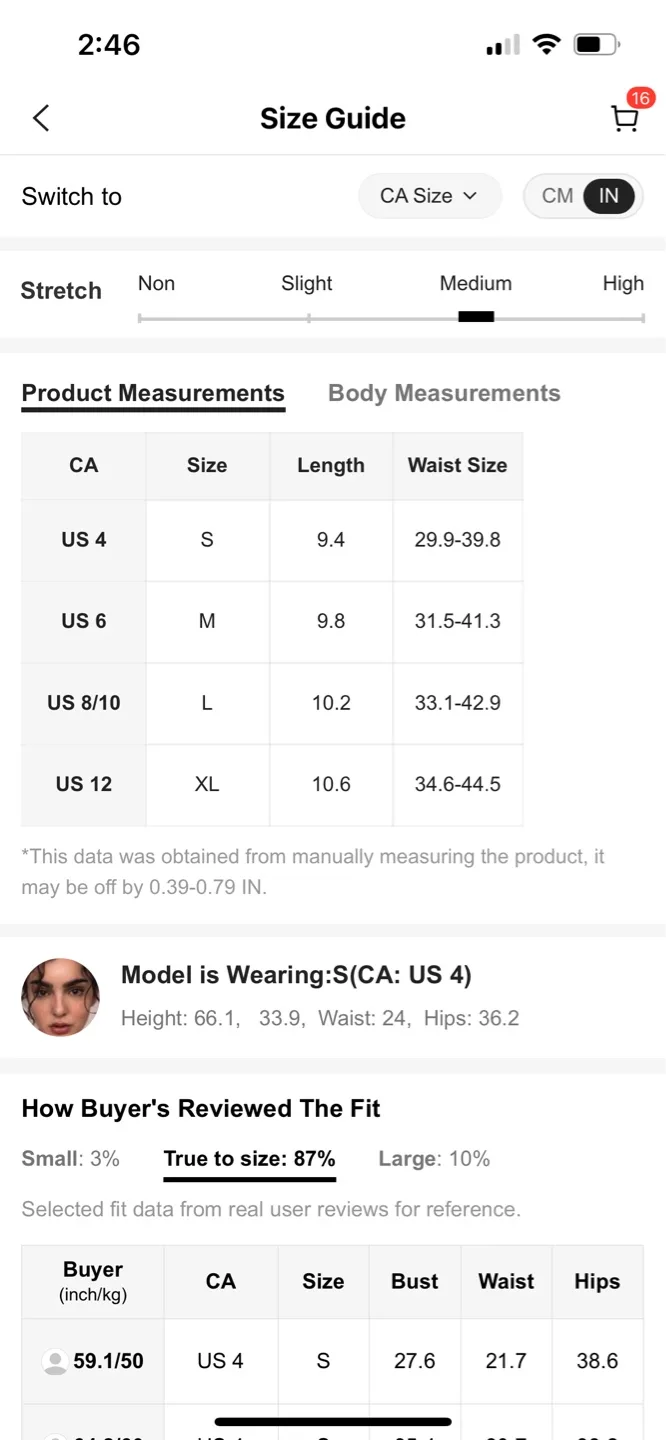Viewport: 666px width, 1440px height.
Task: Tap the back arrow icon
Action: click(41, 118)
